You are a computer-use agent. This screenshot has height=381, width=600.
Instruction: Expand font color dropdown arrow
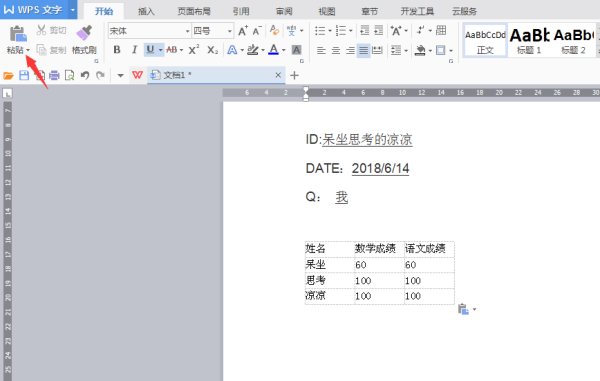pos(284,50)
